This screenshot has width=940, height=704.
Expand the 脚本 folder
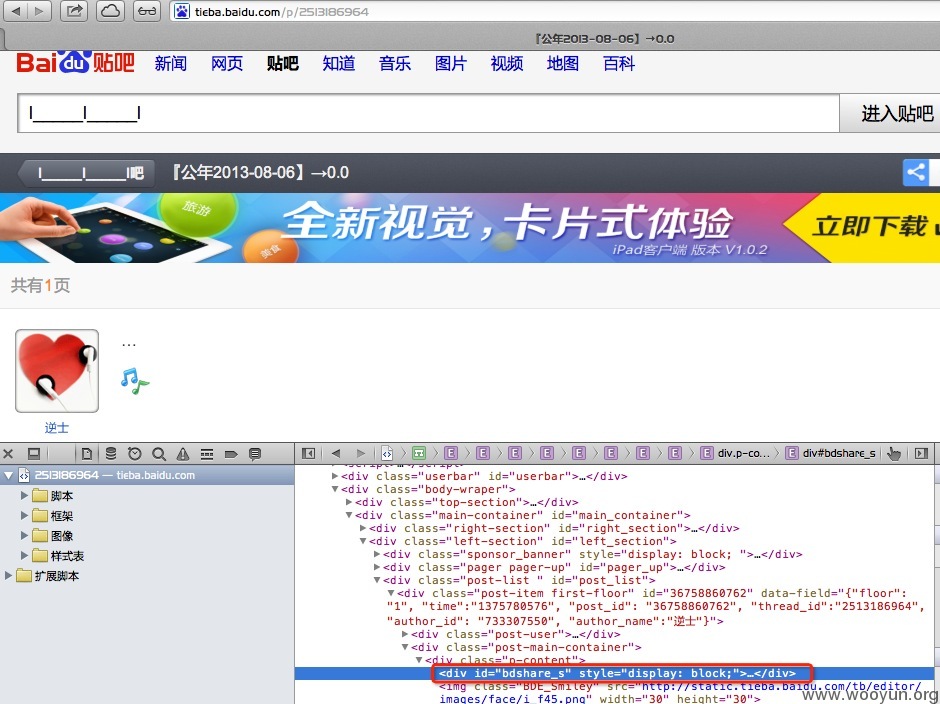25,496
